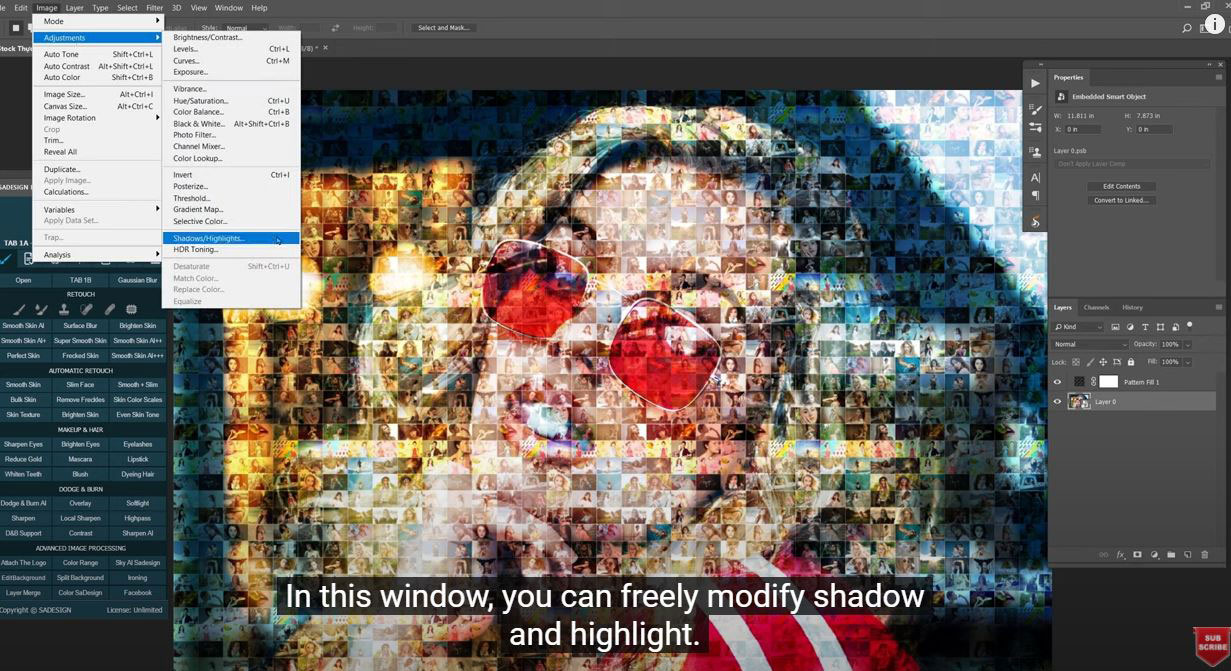Hide the Pattern Fill 1 layer
The height and width of the screenshot is (671, 1231).
(x=1057, y=382)
